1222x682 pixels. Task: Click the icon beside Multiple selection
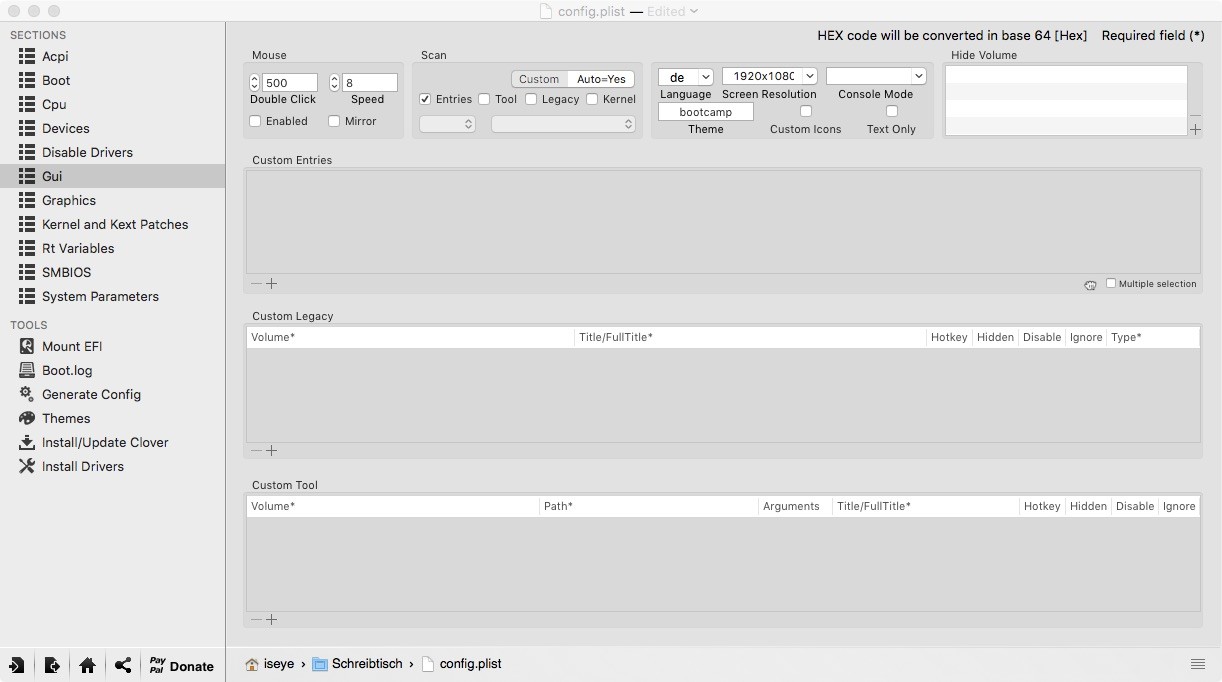(1090, 285)
